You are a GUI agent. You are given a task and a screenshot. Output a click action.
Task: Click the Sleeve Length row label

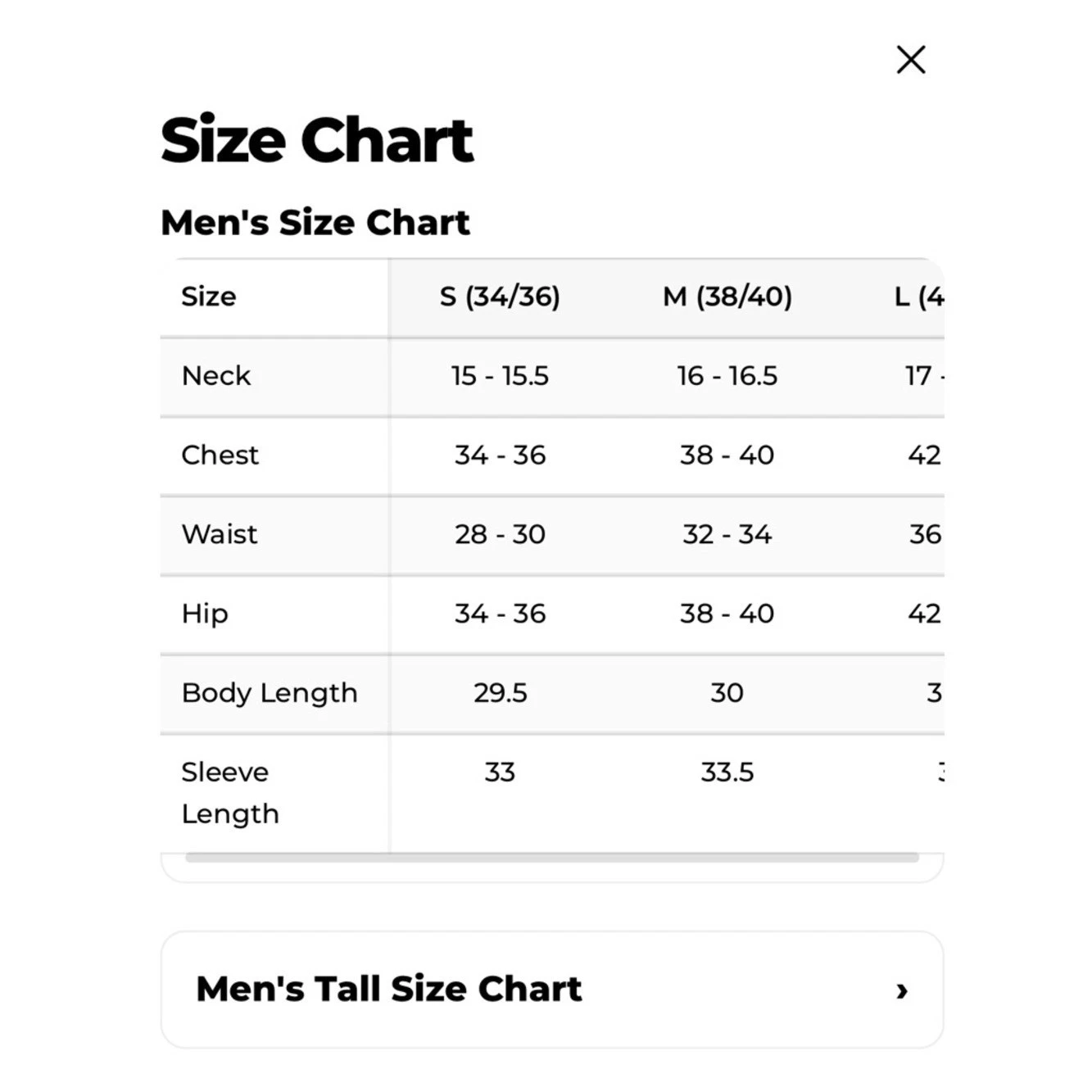[x=230, y=793]
